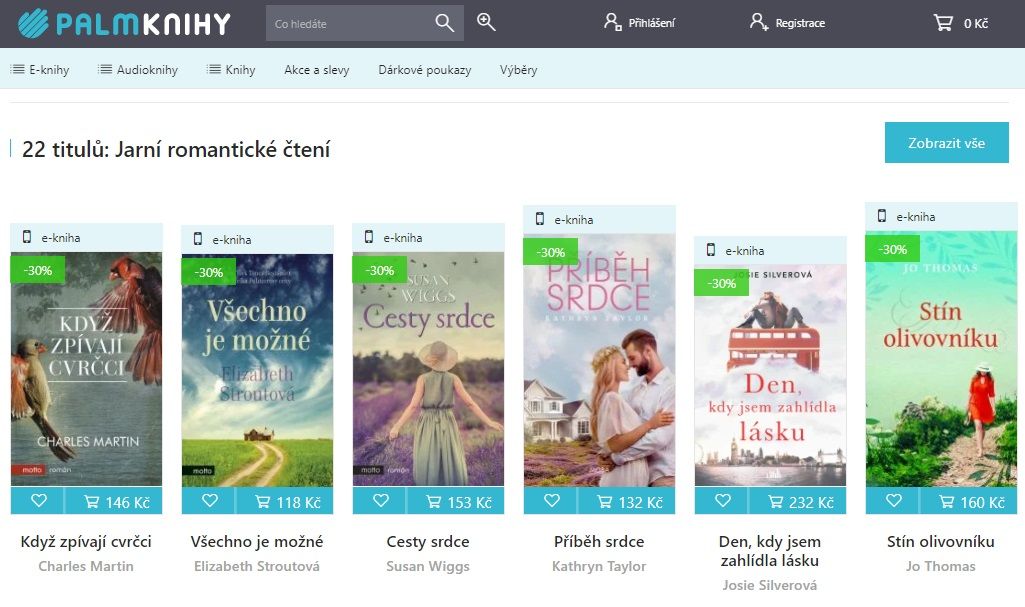
Task: Open Akce a slevy
Action: 317,69
